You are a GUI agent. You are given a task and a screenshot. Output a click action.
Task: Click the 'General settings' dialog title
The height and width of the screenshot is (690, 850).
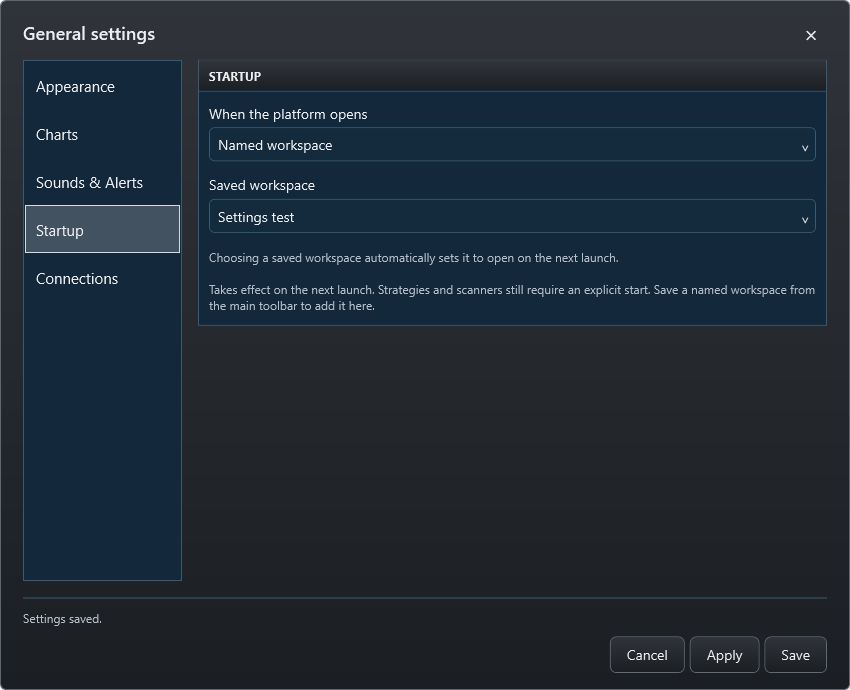(89, 34)
